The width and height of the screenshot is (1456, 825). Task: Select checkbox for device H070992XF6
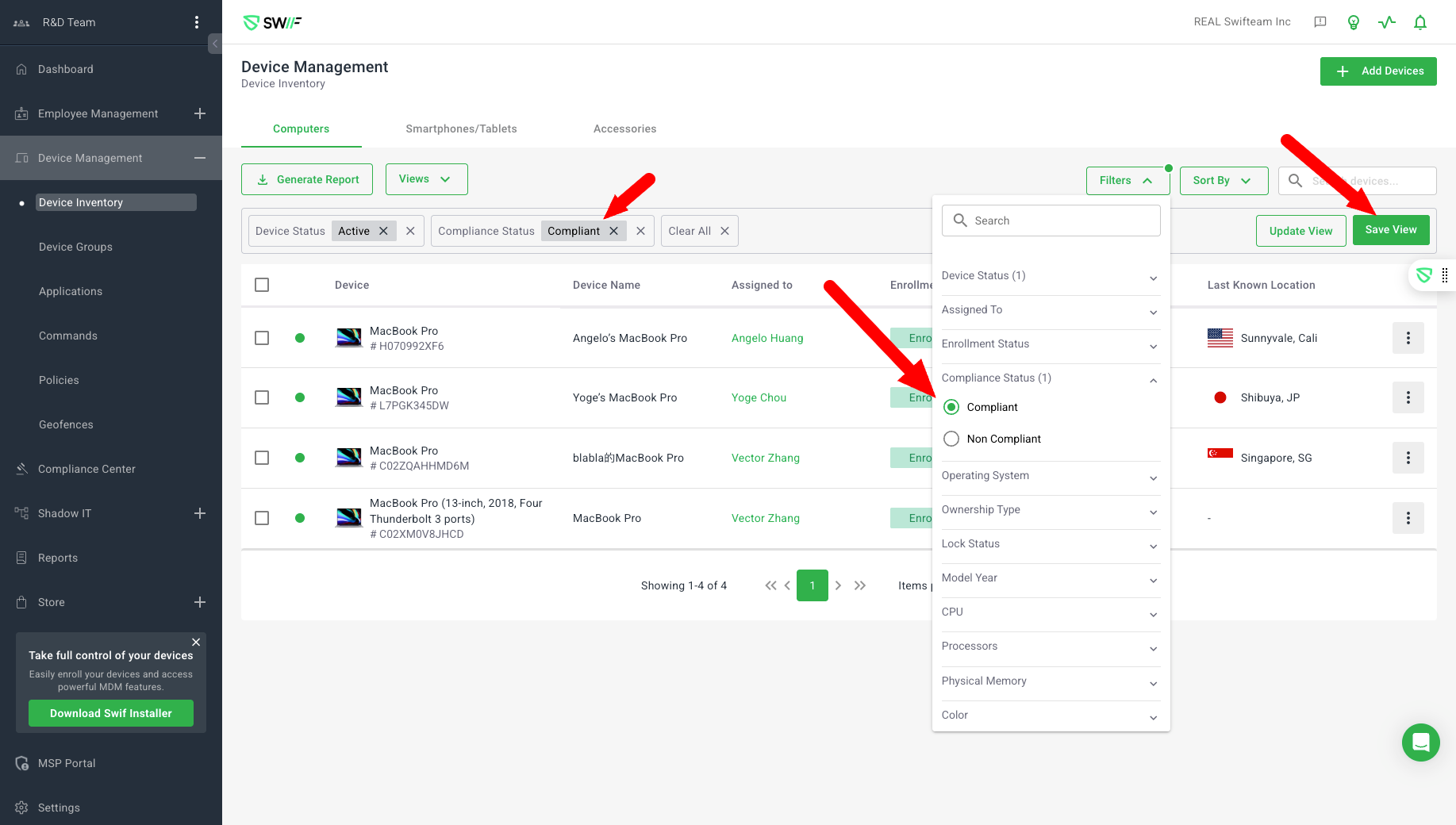[x=262, y=338]
